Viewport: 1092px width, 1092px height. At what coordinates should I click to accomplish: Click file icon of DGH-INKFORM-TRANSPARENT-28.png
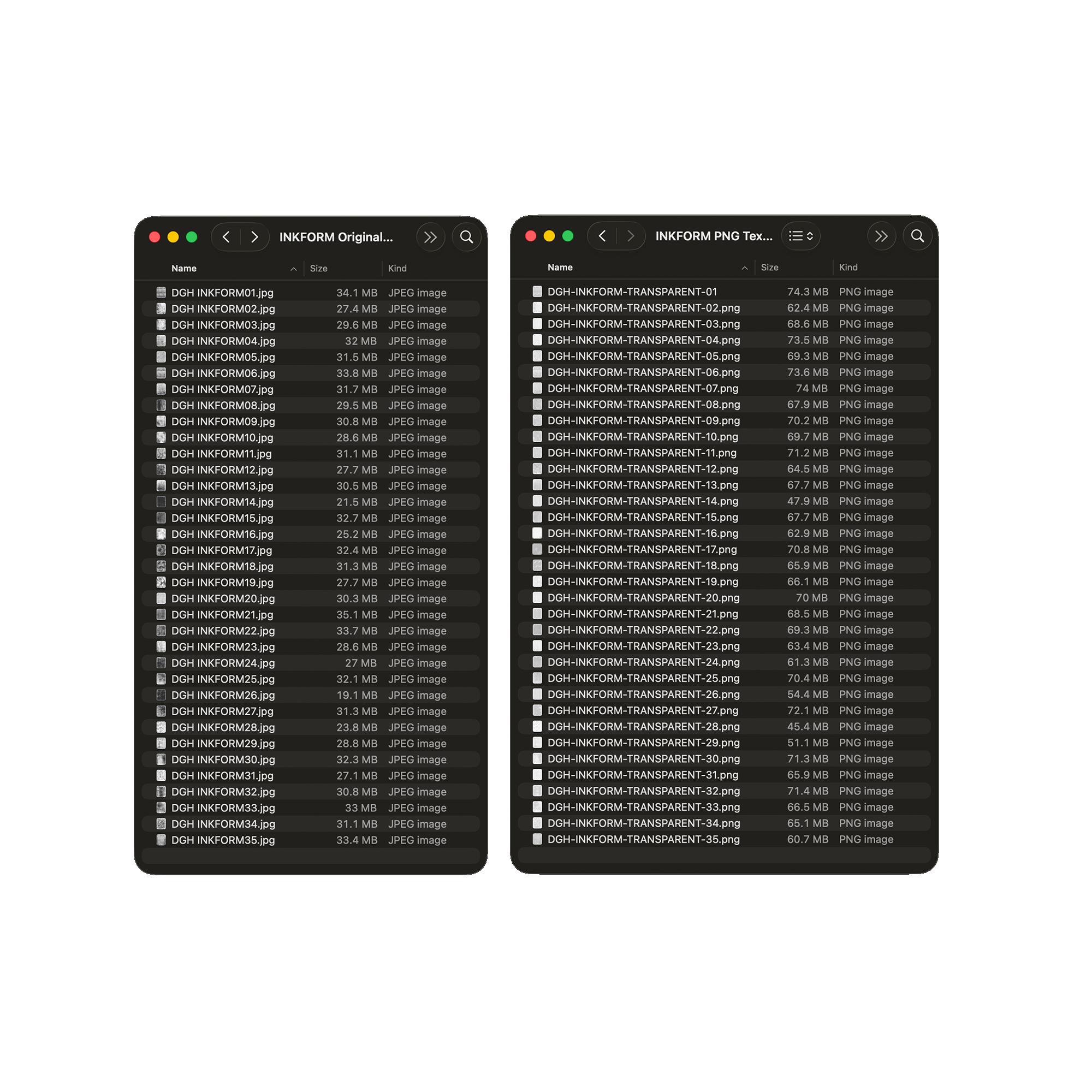537,726
